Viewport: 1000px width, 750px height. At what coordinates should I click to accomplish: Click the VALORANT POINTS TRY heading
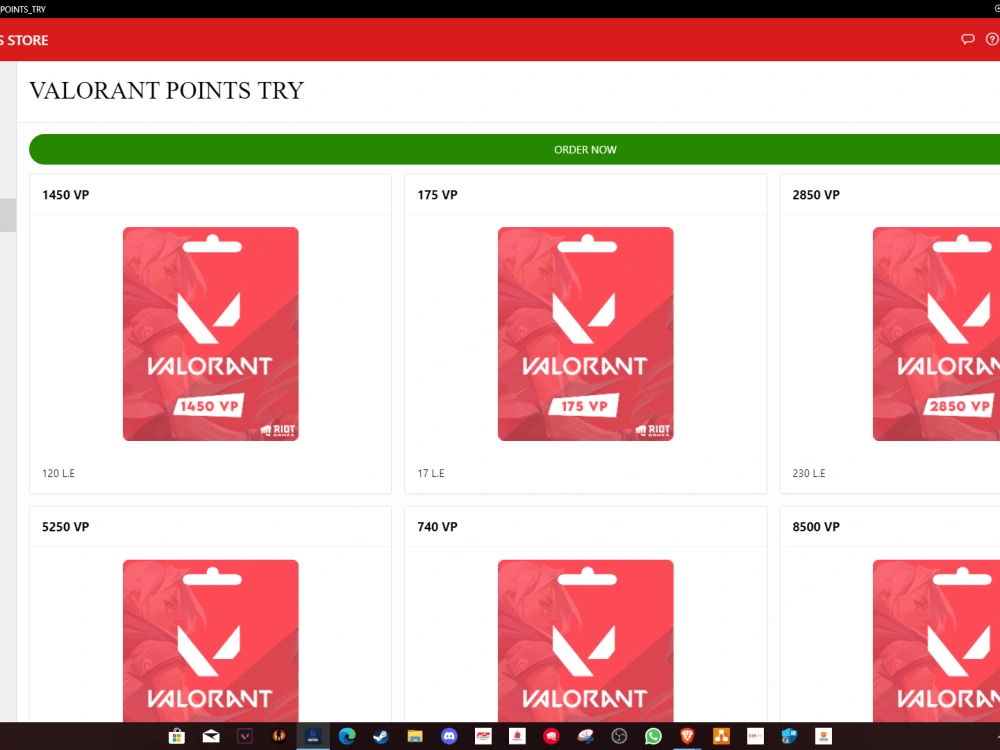point(166,91)
